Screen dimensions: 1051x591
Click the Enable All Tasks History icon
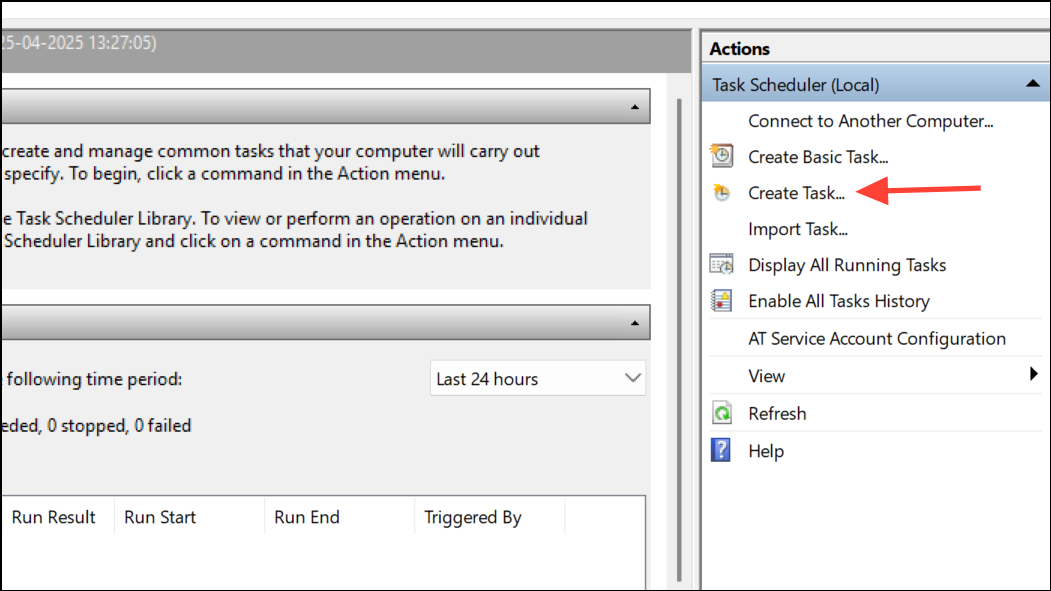[721, 300]
